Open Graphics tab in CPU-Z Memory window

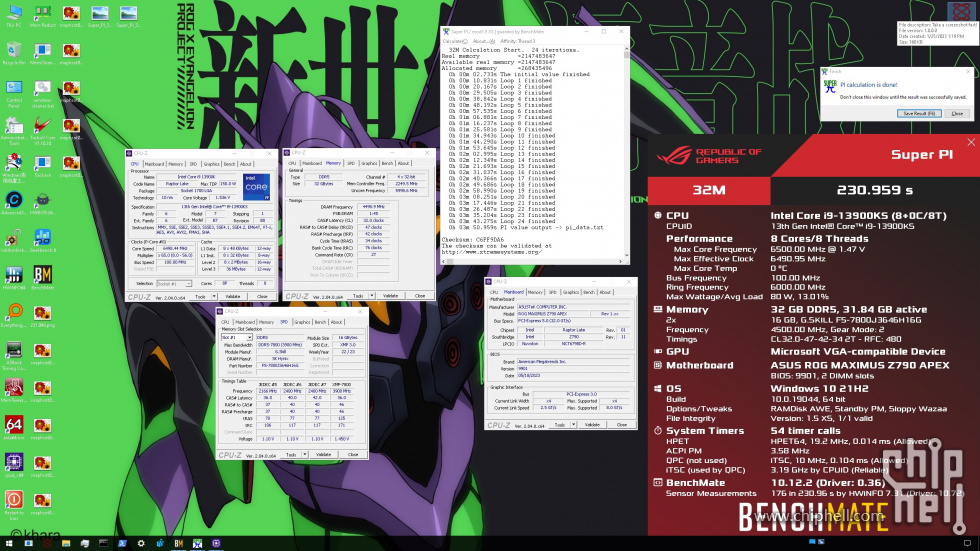tap(369, 163)
